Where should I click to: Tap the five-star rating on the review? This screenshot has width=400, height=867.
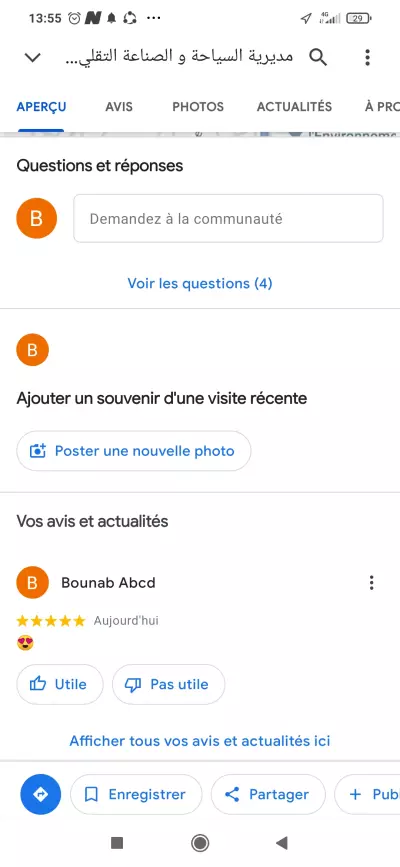(x=51, y=621)
